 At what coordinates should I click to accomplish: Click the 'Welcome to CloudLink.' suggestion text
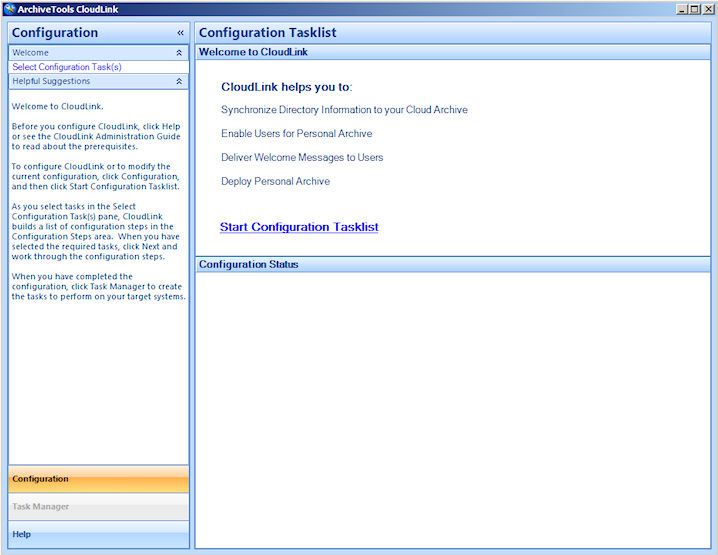coord(58,106)
